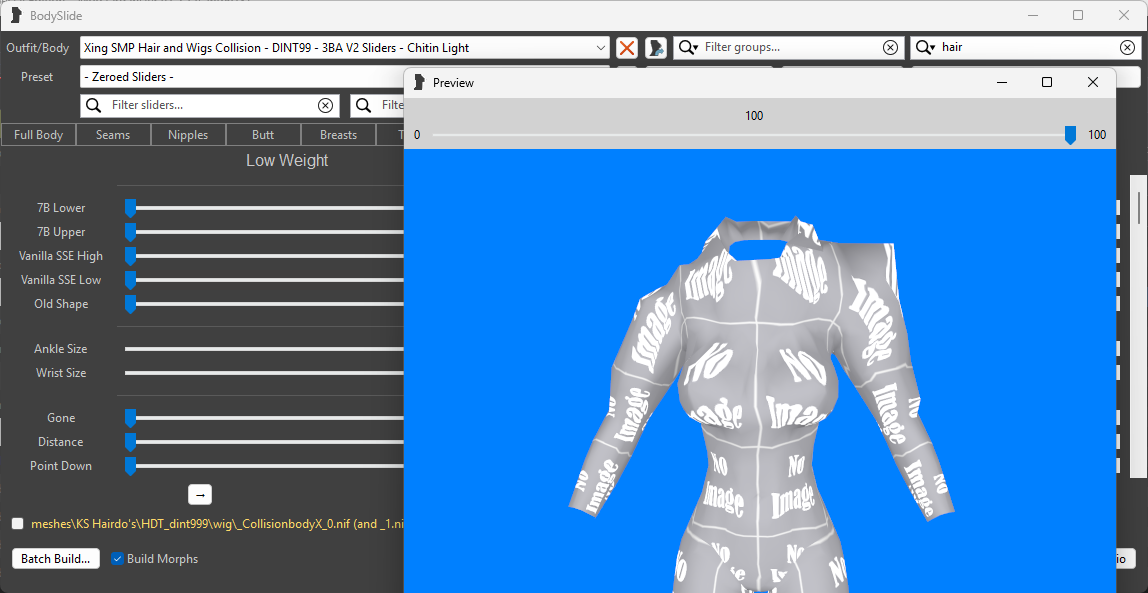Click the Distance slider thumb
This screenshot has height=593, width=1148.
130,442
